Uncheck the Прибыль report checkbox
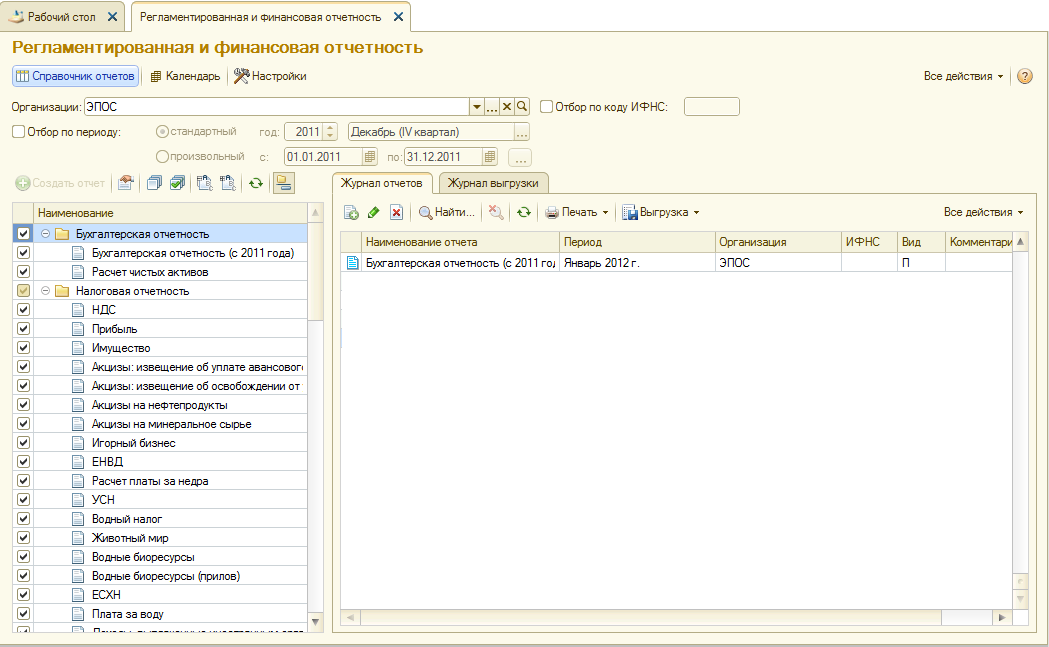Screen dimensions: 1049x647 (23, 329)
